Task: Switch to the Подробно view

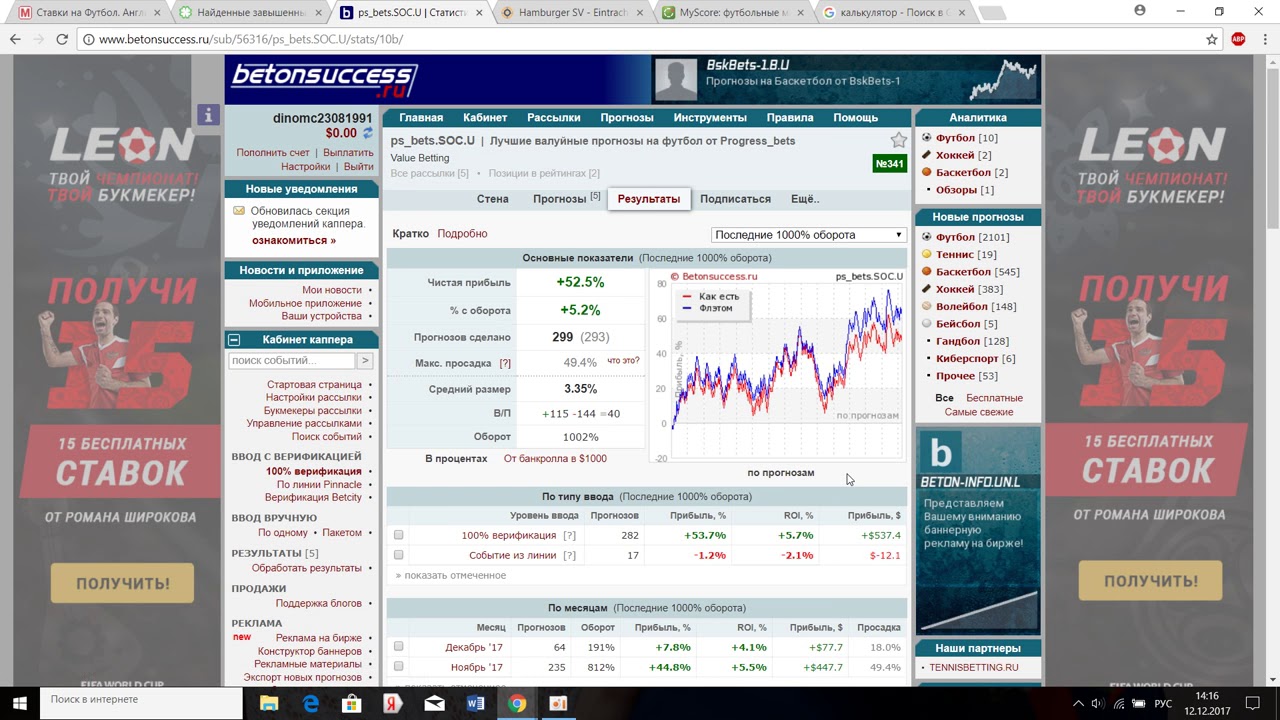Action: 462,233
